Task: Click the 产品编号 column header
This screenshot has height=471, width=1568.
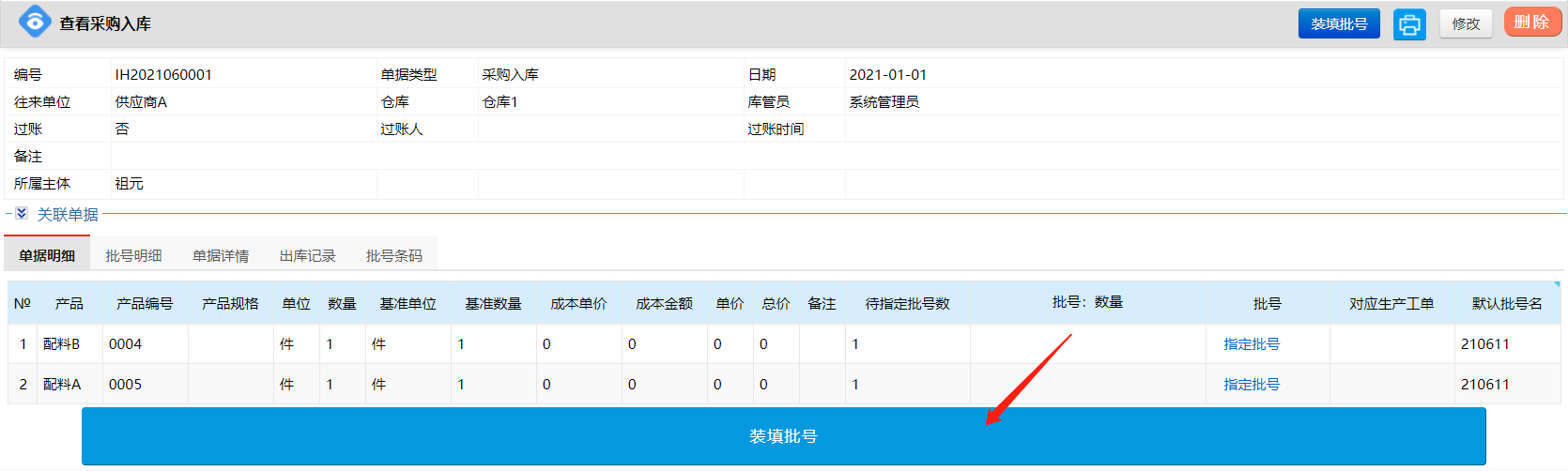Action: tap(145, 304)
